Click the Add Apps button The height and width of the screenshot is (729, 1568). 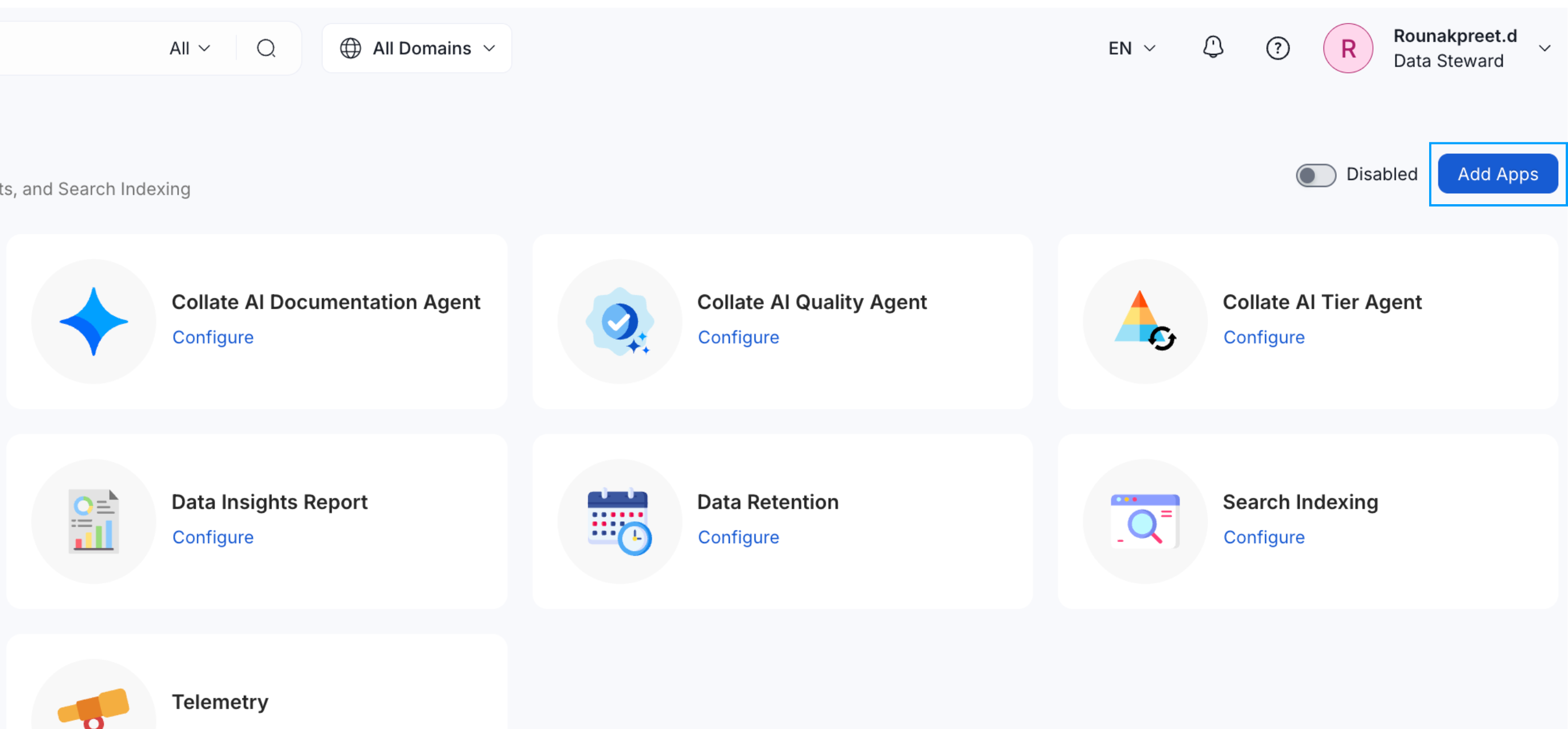1497,174
